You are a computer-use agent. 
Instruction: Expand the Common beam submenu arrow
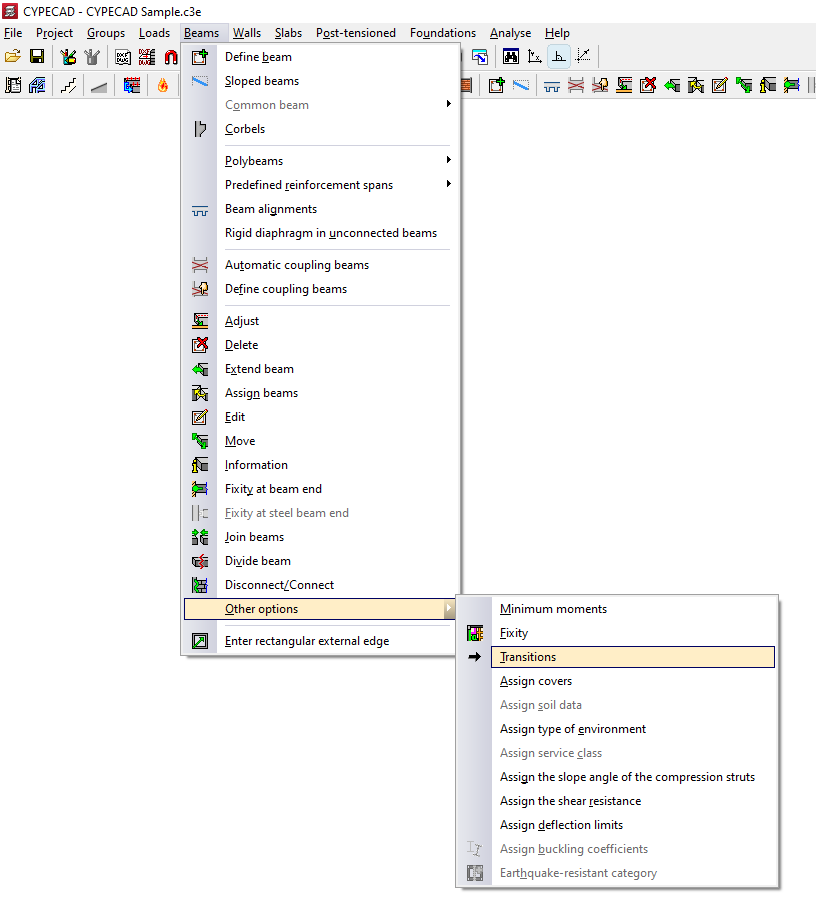pyautogui.click(x=448, y=104)
